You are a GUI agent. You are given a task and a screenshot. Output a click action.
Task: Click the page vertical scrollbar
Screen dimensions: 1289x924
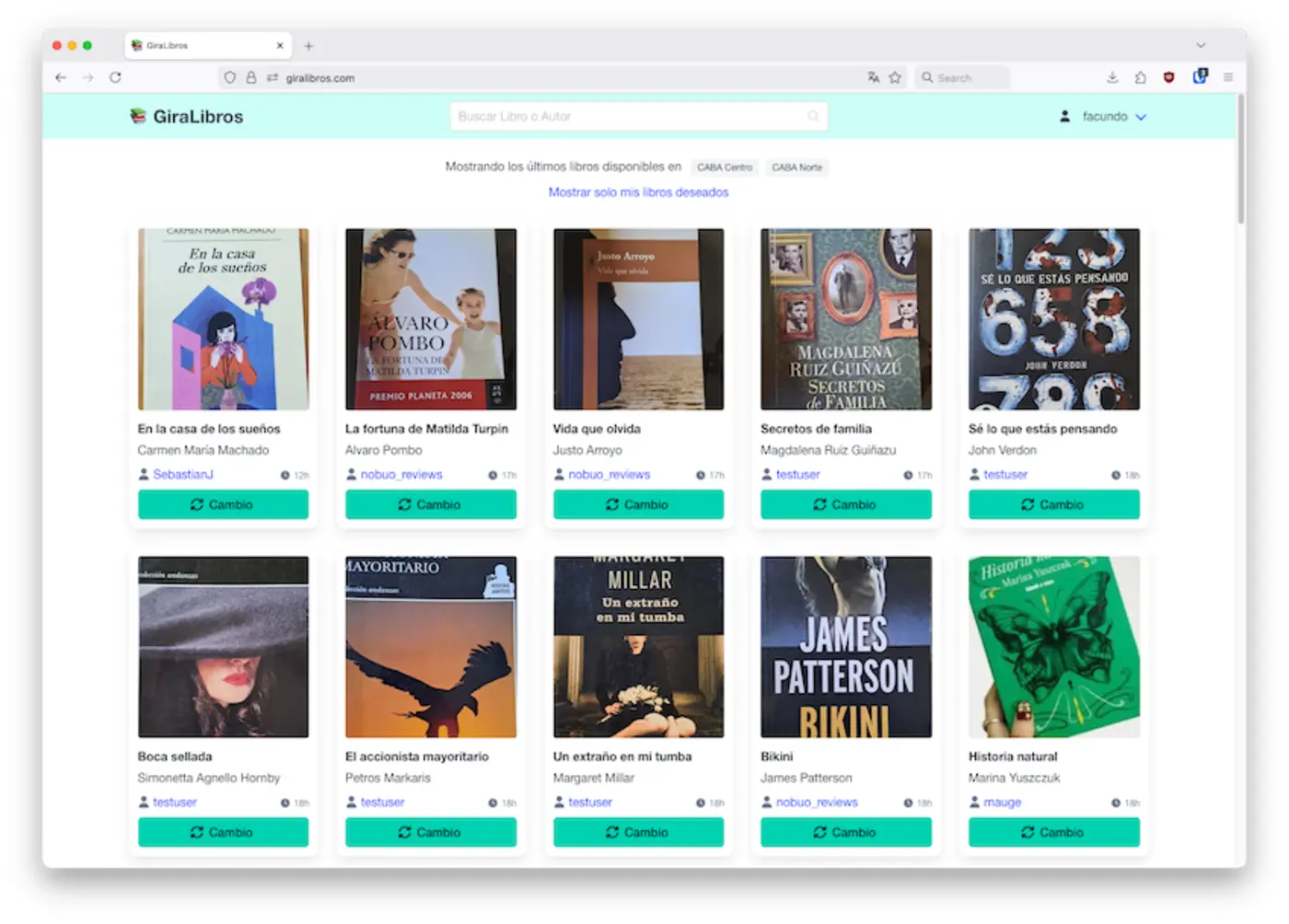coord(1240,161)
